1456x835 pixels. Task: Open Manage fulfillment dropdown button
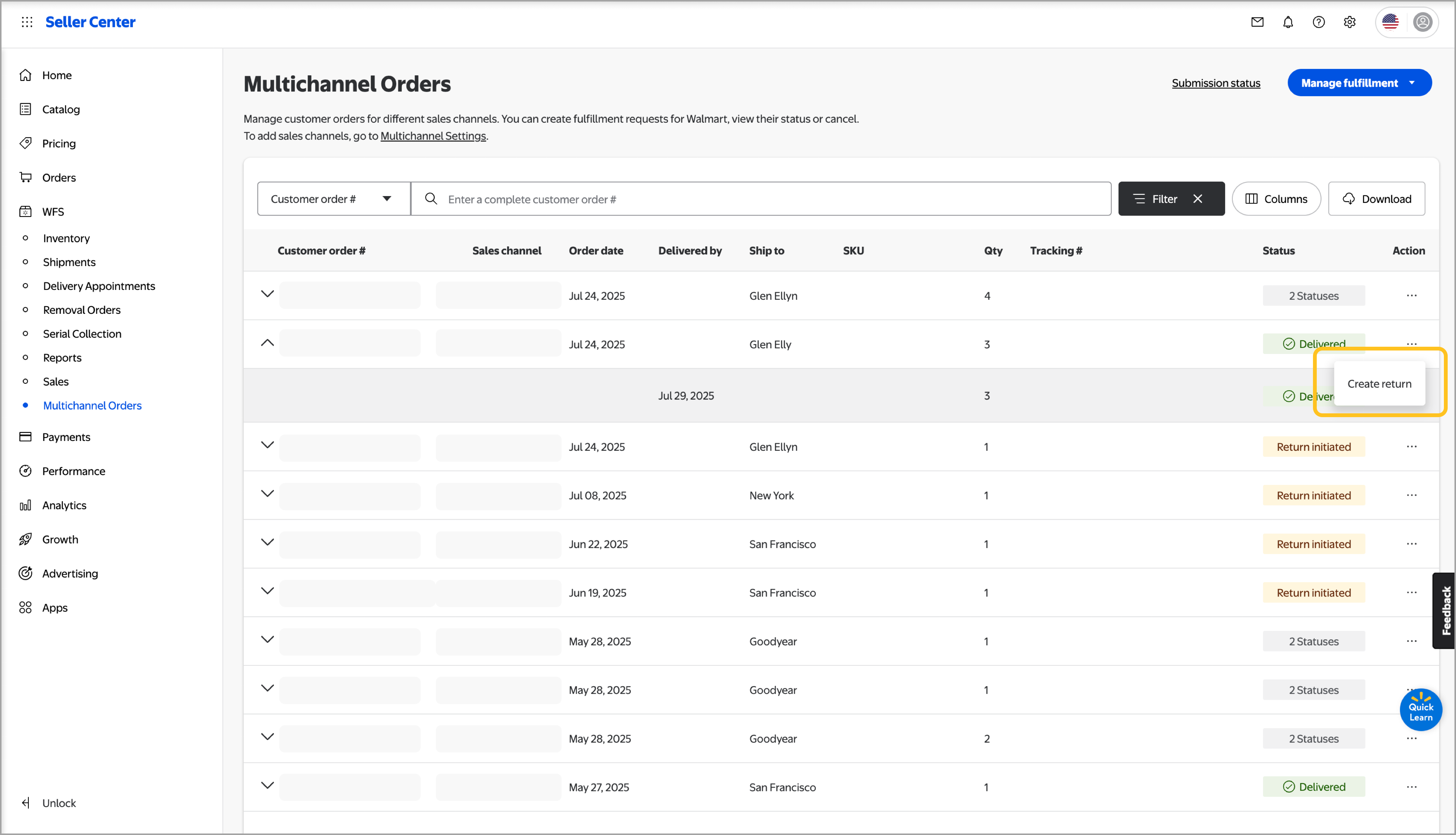pyautogui.click(x=1359, y=83)
